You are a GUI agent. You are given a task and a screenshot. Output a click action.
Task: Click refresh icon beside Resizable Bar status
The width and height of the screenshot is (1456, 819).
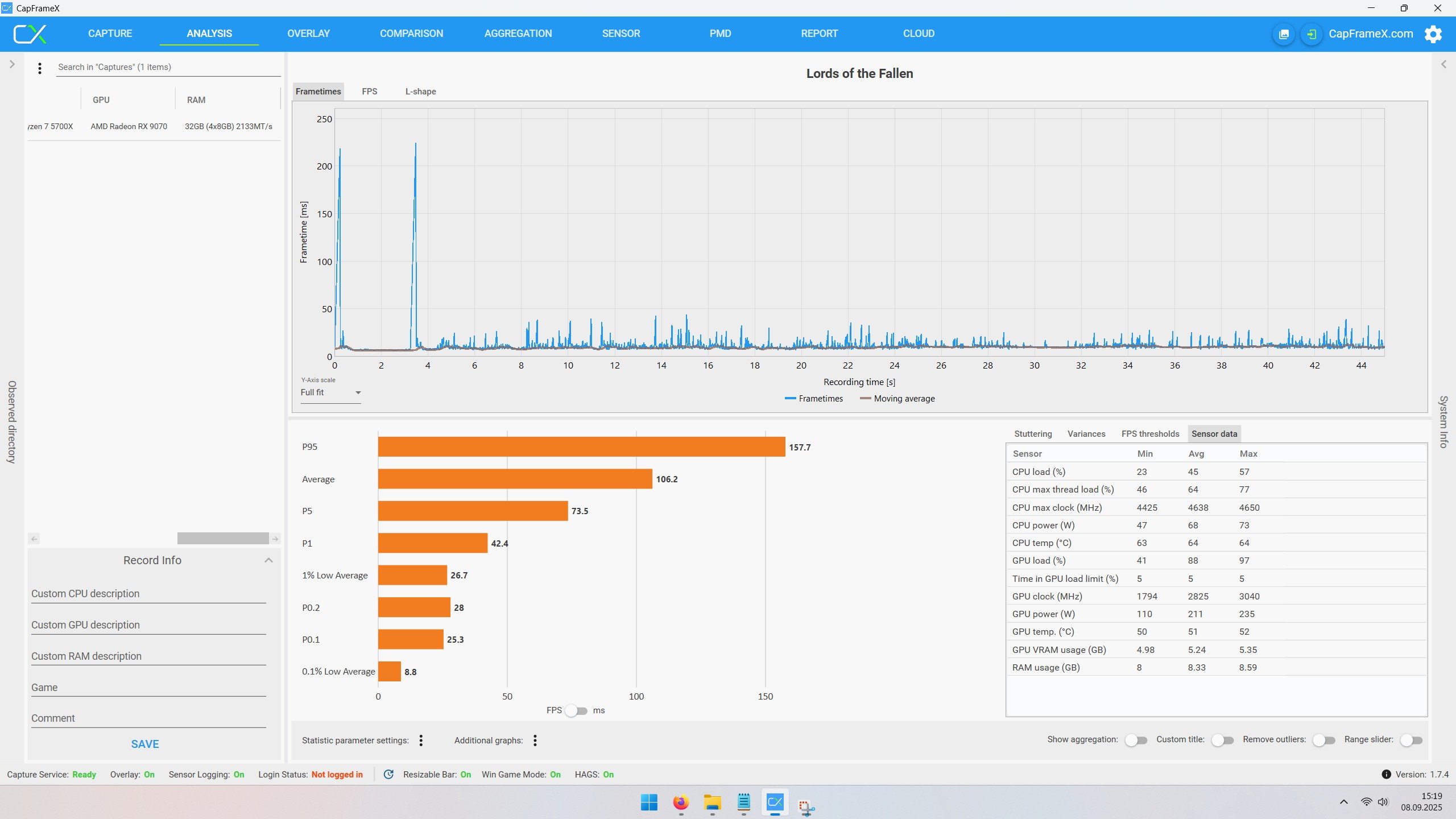(388, 774)
